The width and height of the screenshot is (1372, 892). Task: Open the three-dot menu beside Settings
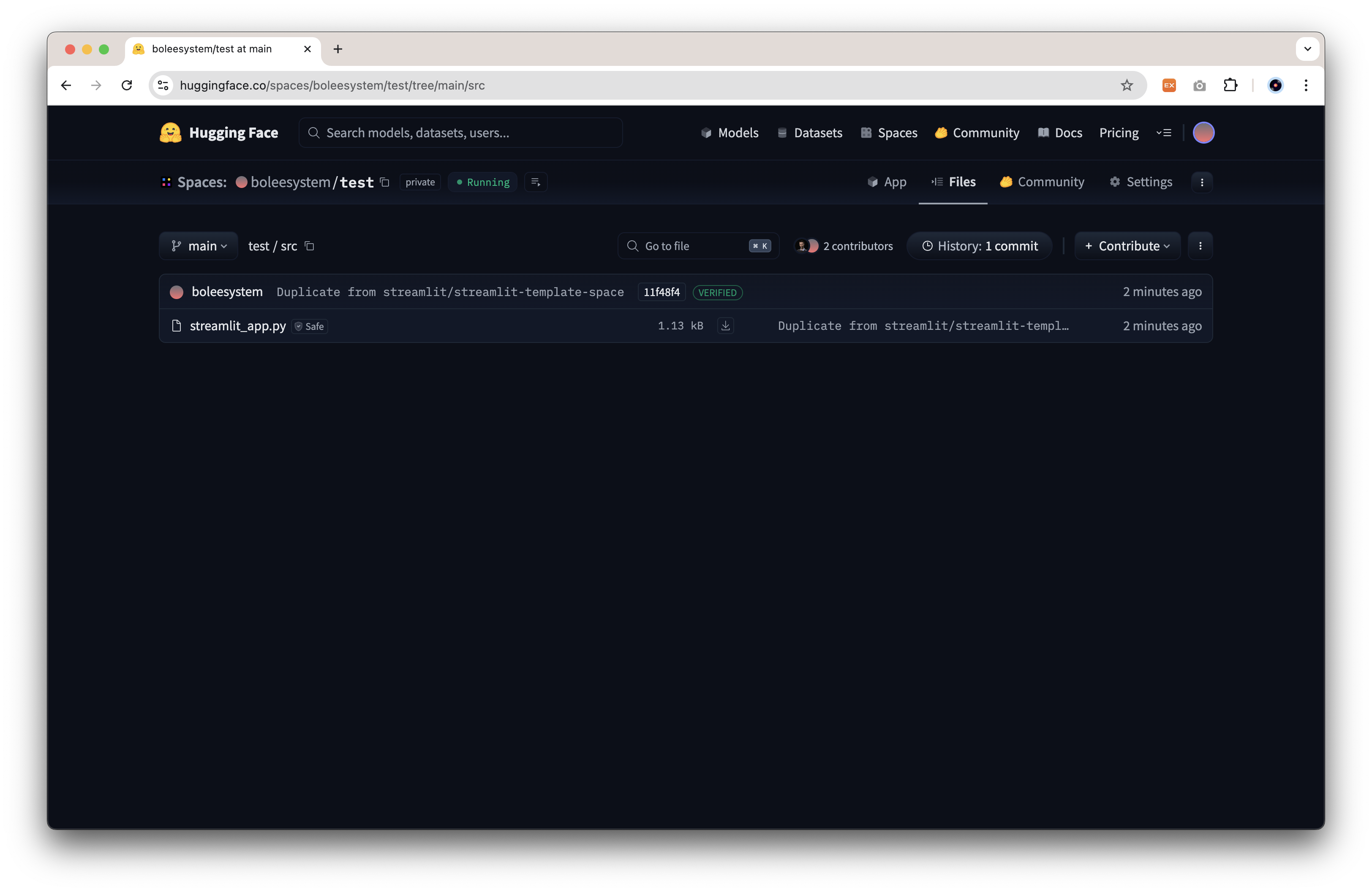point(1202,182)
